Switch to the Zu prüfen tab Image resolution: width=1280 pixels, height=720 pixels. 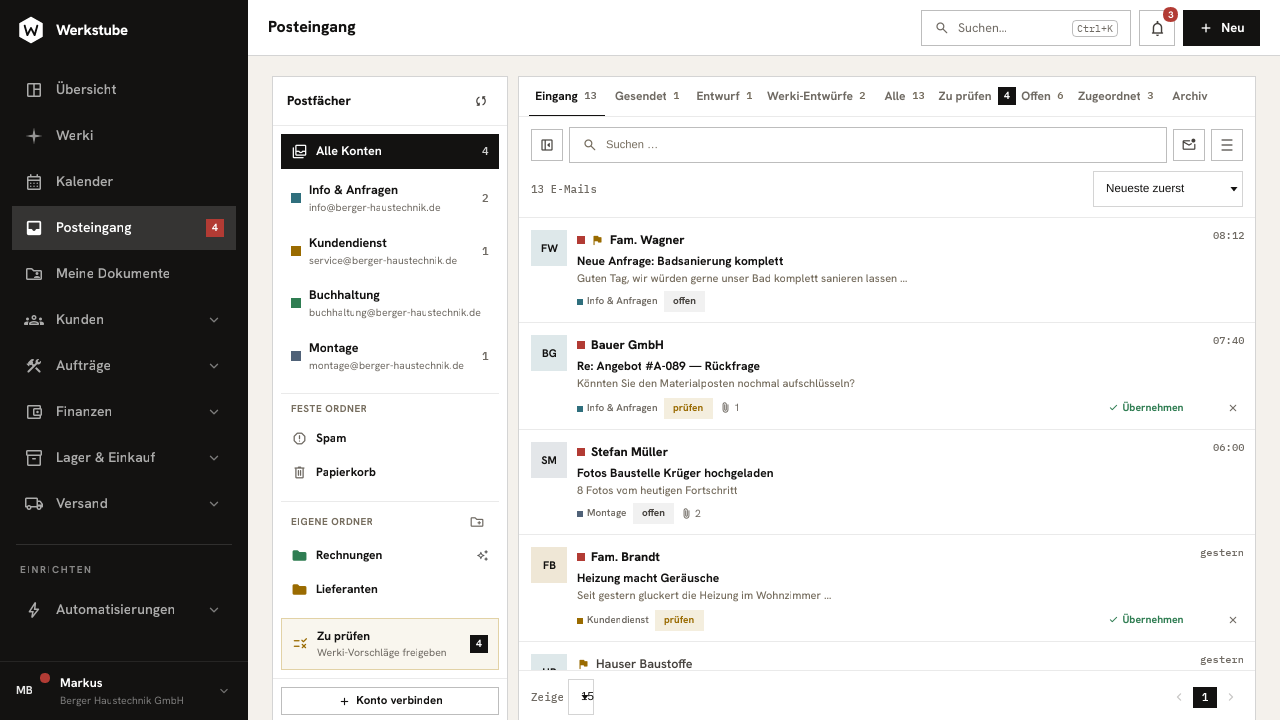[x=976, y=96]
